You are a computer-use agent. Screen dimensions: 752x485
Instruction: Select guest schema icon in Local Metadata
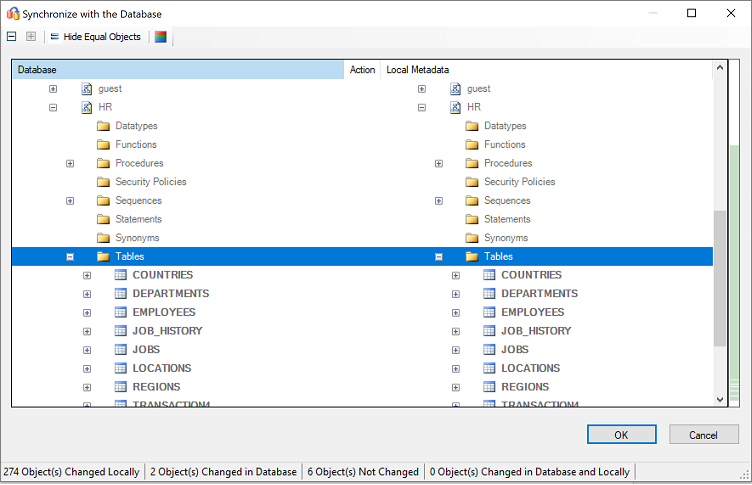tap(455, 89)
